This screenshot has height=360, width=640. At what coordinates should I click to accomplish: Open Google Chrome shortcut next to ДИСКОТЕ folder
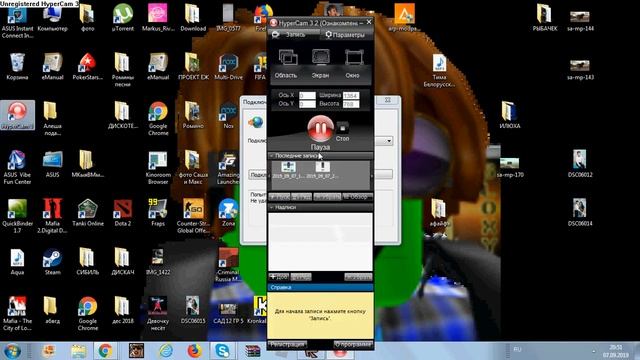tap(158, 118)
